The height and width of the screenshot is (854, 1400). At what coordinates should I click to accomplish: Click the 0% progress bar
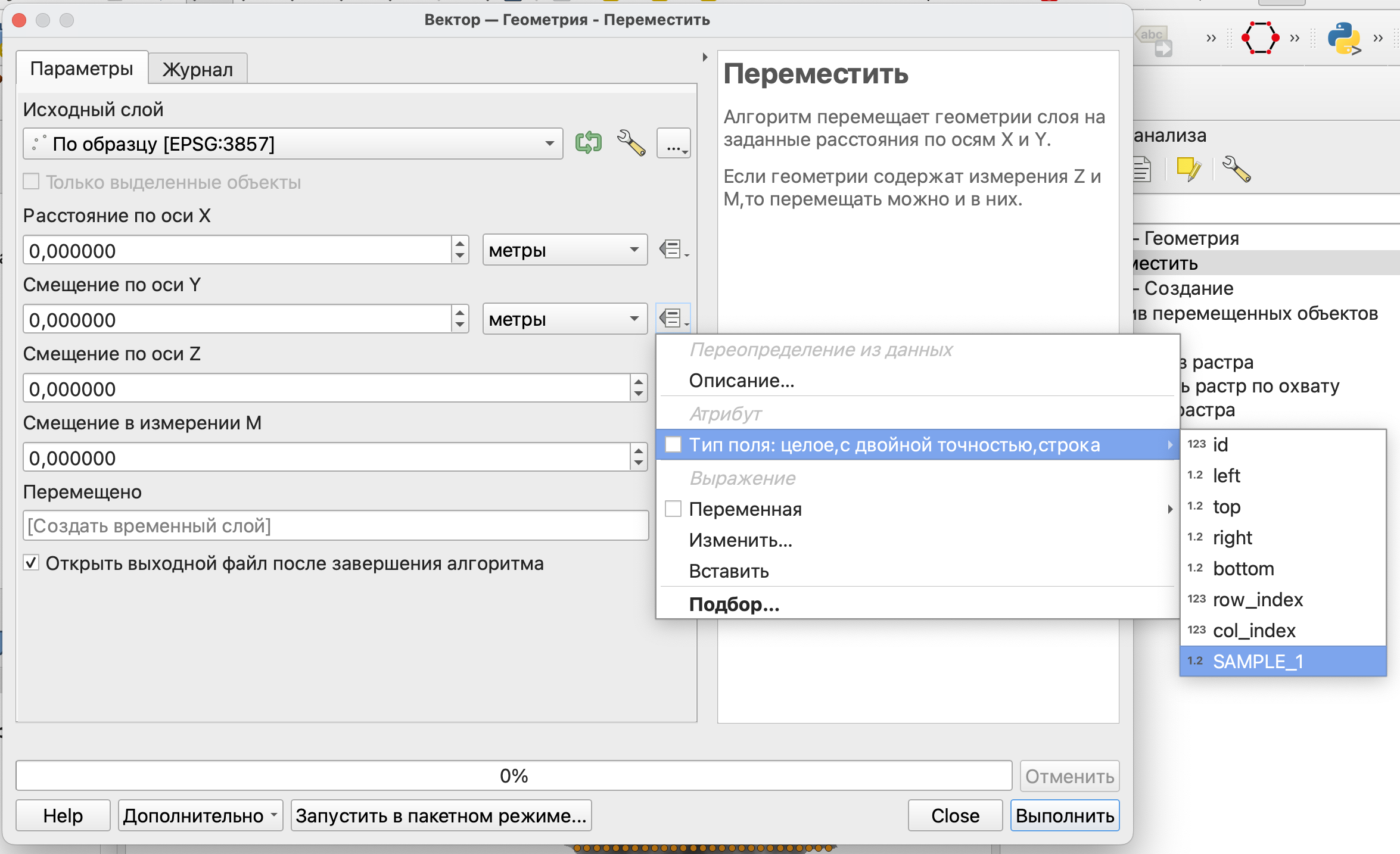pyautogui.click(x=514, y=775)
